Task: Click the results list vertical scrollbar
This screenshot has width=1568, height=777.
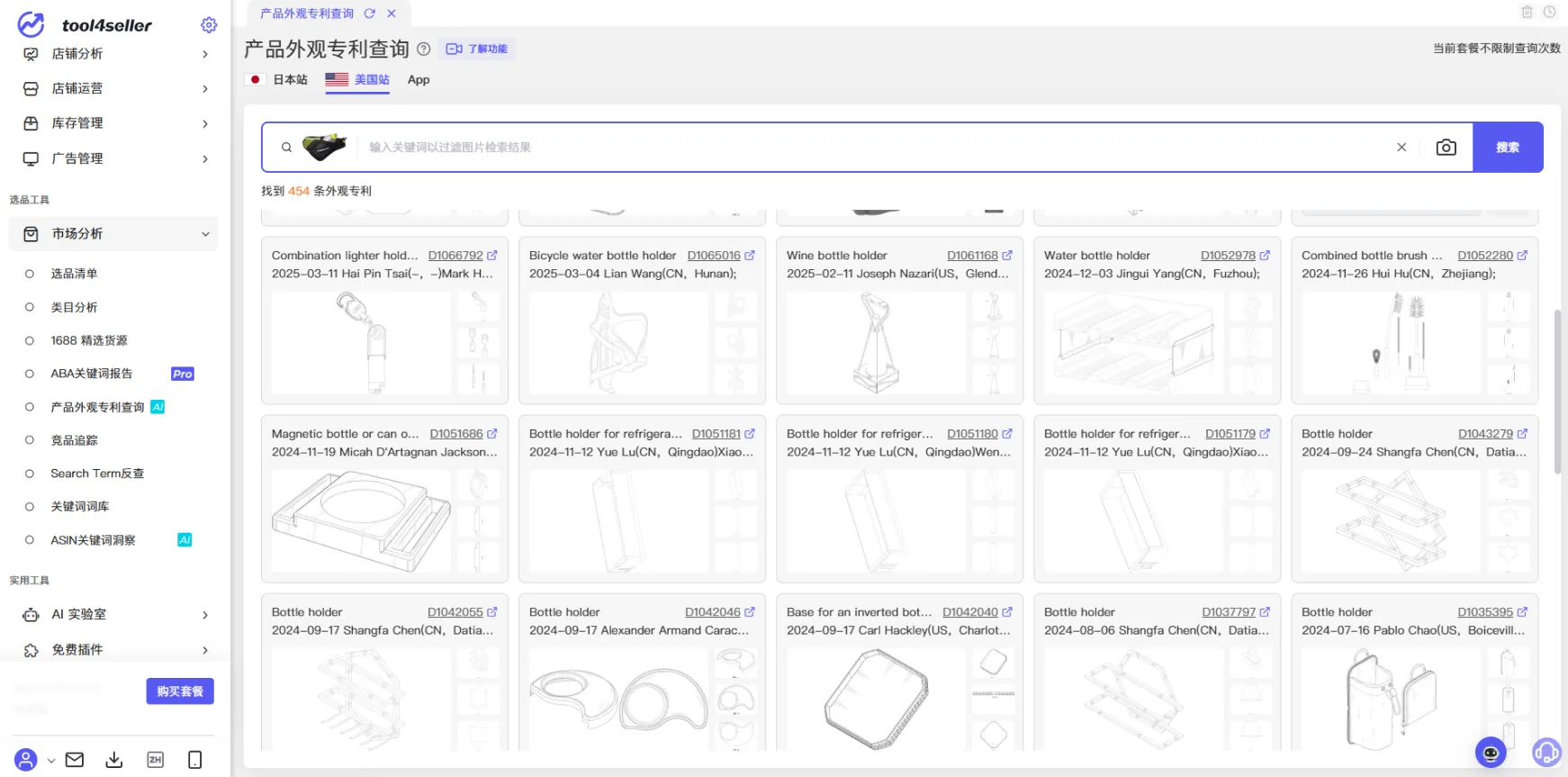Action: [1557, 392]
